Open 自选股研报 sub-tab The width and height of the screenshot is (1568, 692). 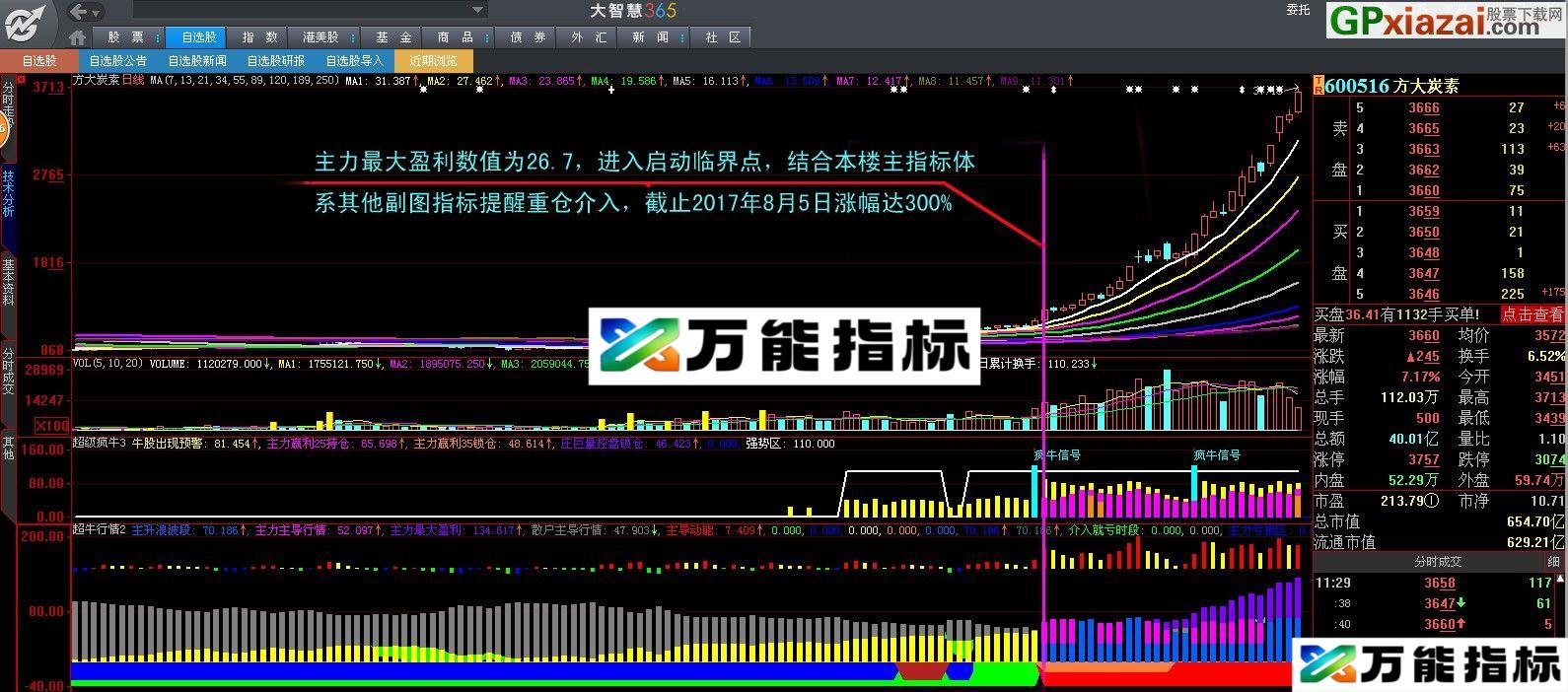[x=275, y=61]
